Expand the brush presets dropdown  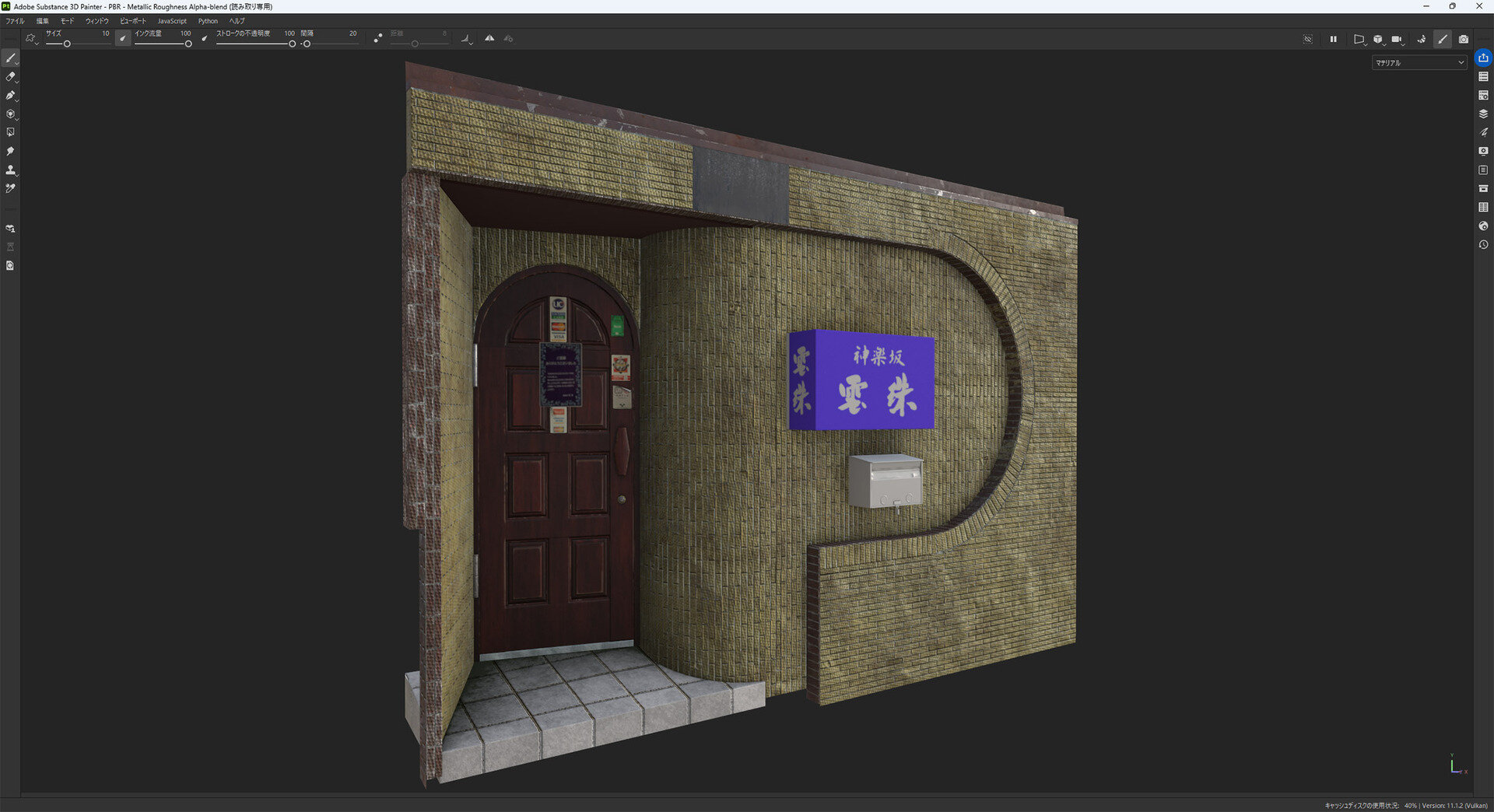click(x=31, y=39)
